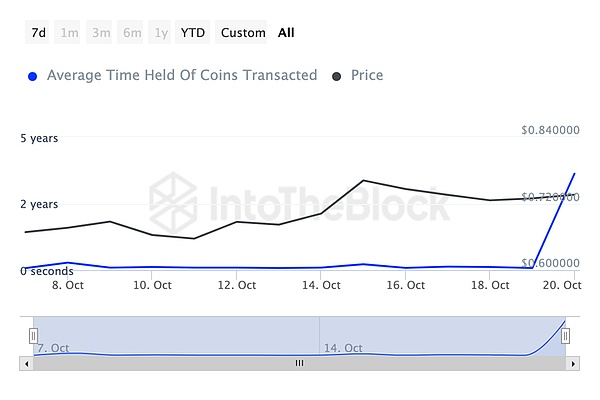Select the 3m time range
This screenshot has height=400, width=600.
(x=99, y=33)
